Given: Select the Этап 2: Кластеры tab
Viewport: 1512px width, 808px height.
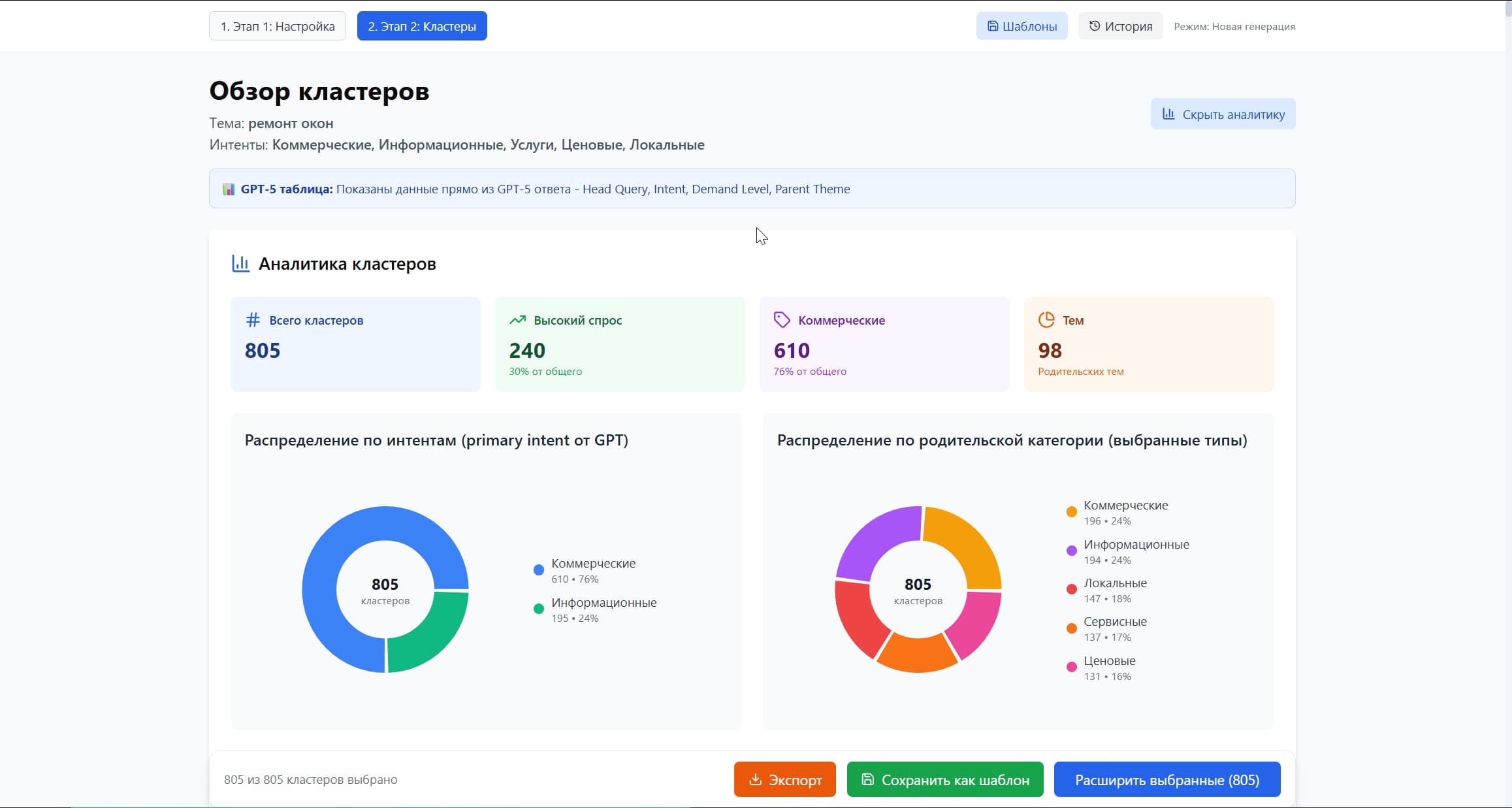Looking at the screenshot, I should click(421, 25).
